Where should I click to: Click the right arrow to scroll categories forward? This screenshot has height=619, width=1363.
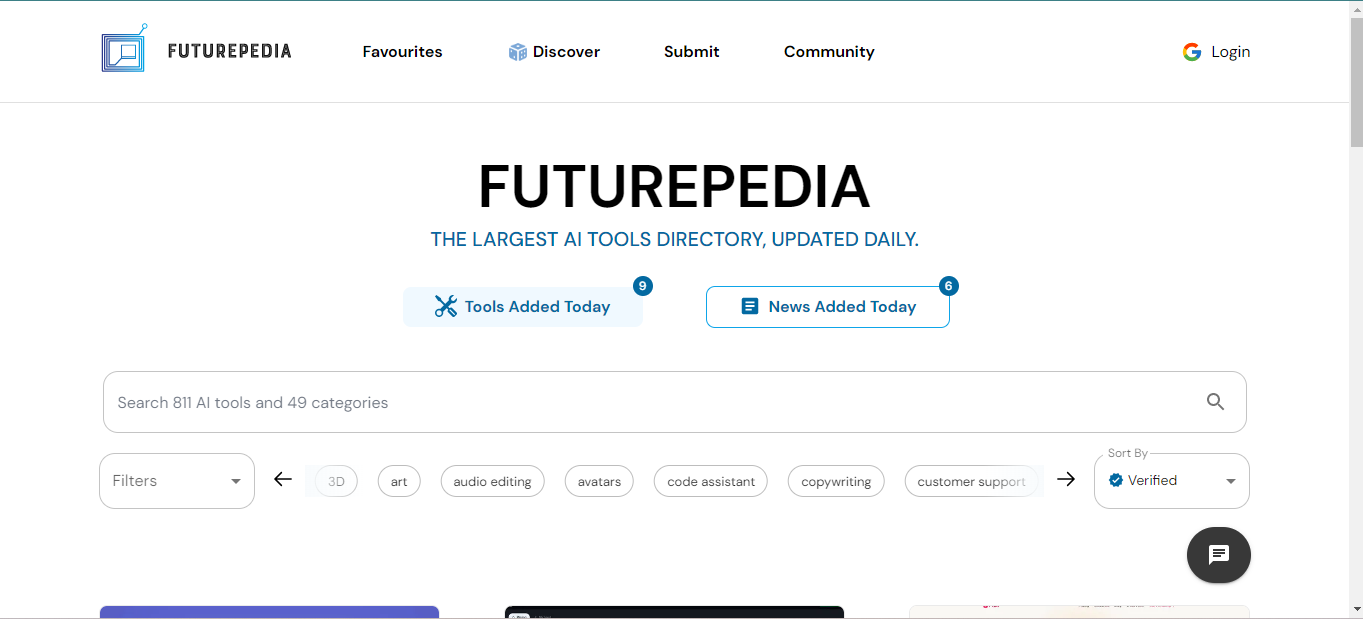click(x=1066, y=480)
